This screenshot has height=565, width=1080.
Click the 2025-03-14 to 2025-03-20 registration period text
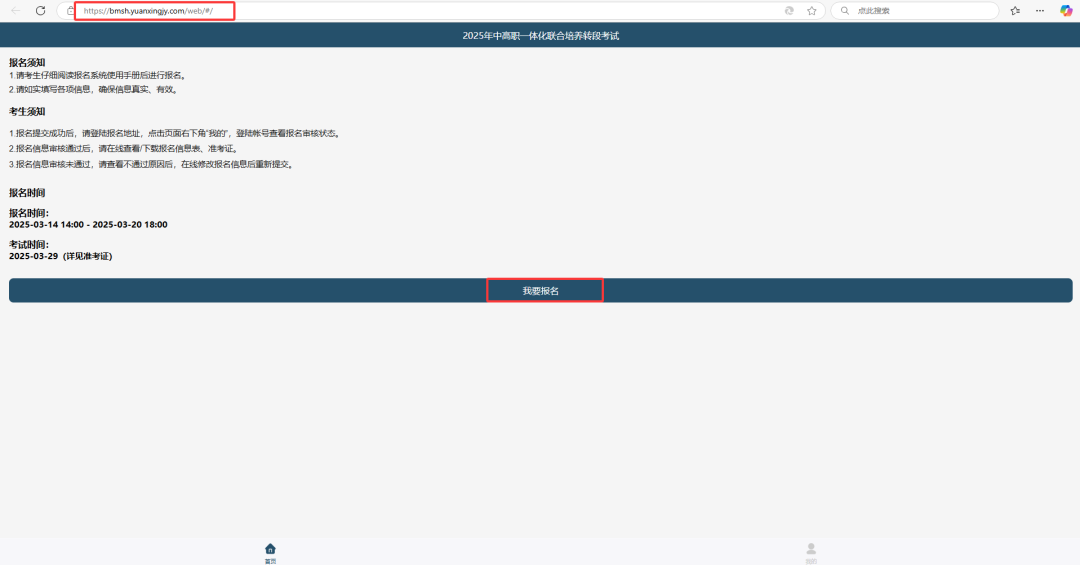88,224
